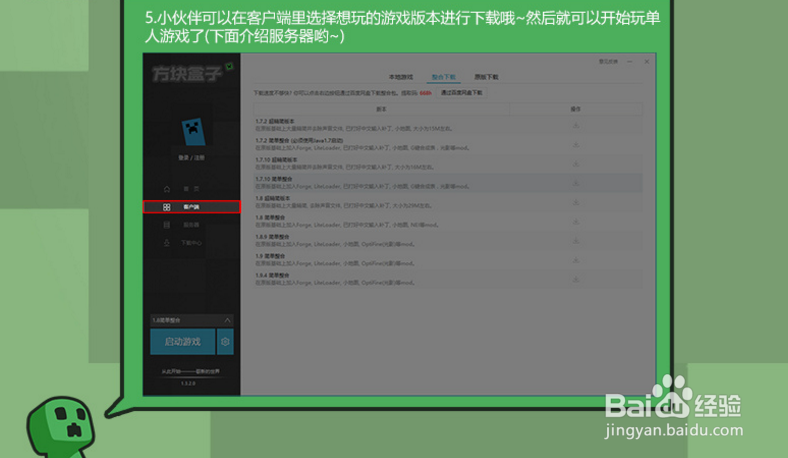
Task: Click the 1.3.2.0 version number text
Action: point(188,384)
